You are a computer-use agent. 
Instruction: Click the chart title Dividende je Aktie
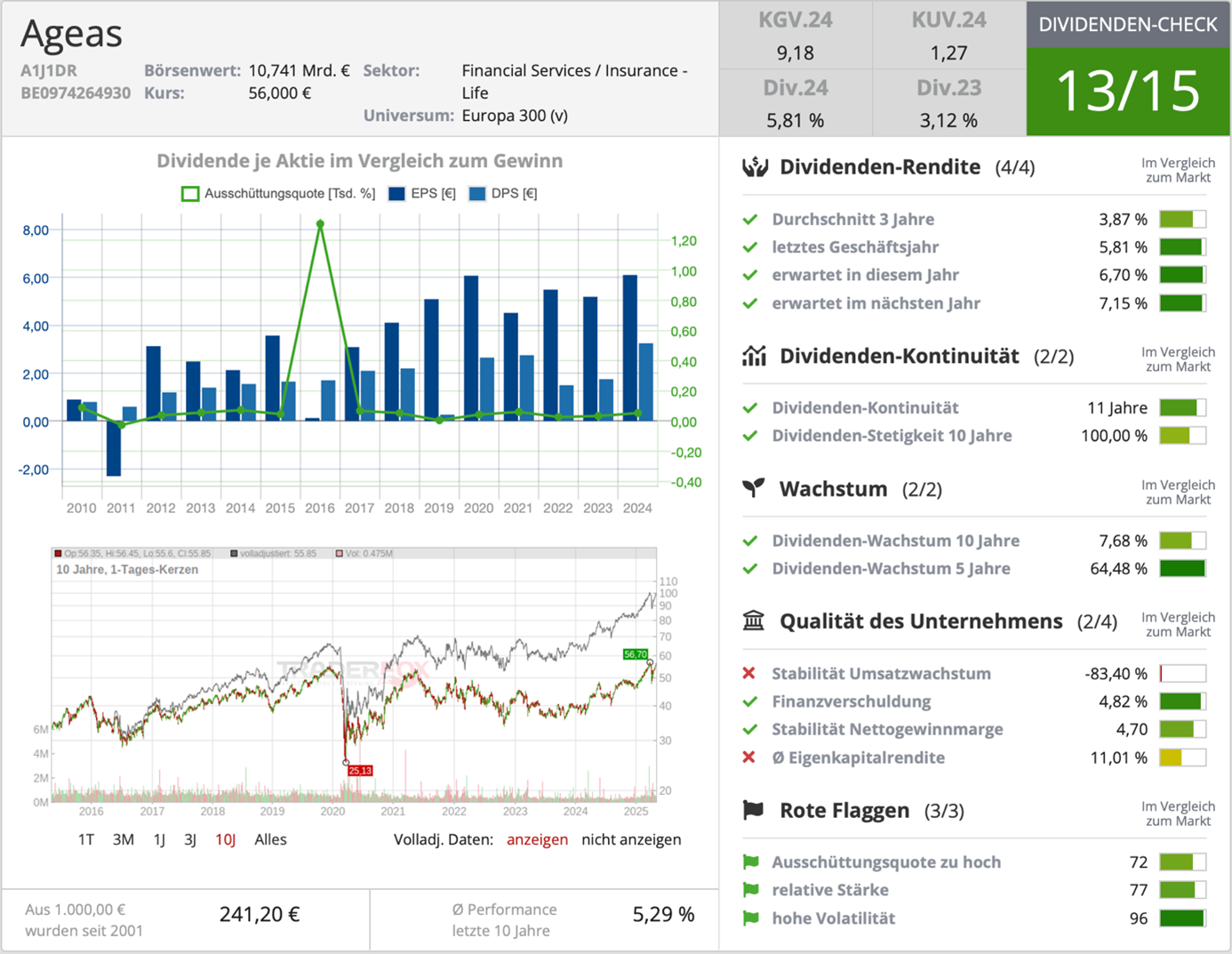[x=359, y=161]
